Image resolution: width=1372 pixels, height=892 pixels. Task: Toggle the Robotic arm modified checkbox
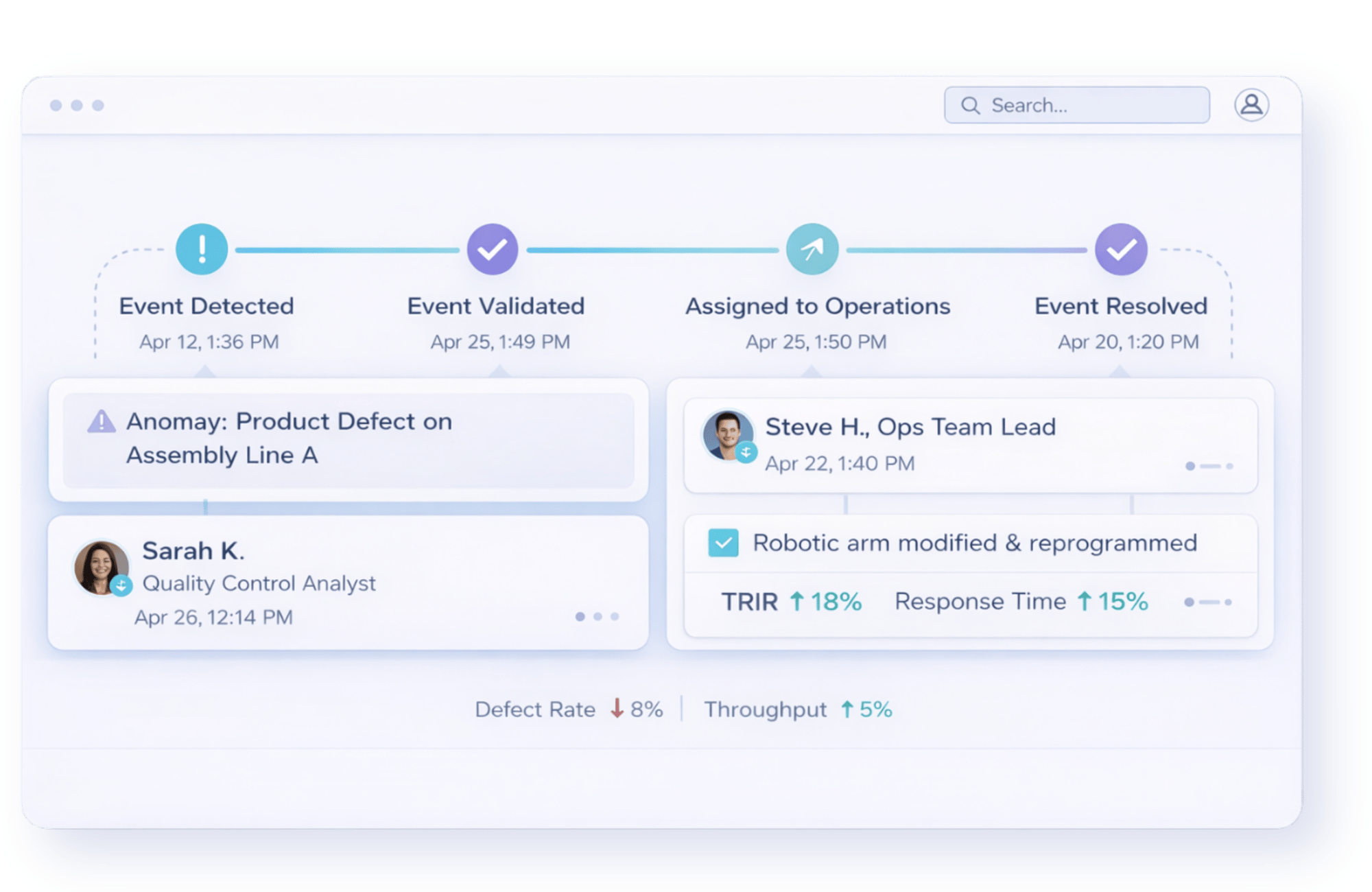click(x=724, y=543)
